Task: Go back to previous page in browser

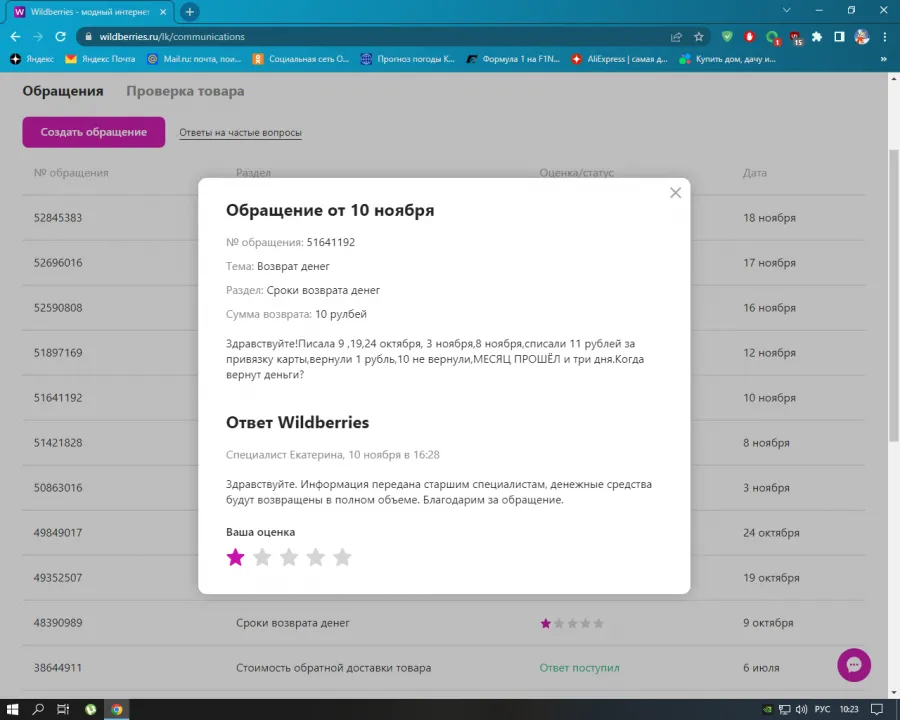Action: (15, 37)
